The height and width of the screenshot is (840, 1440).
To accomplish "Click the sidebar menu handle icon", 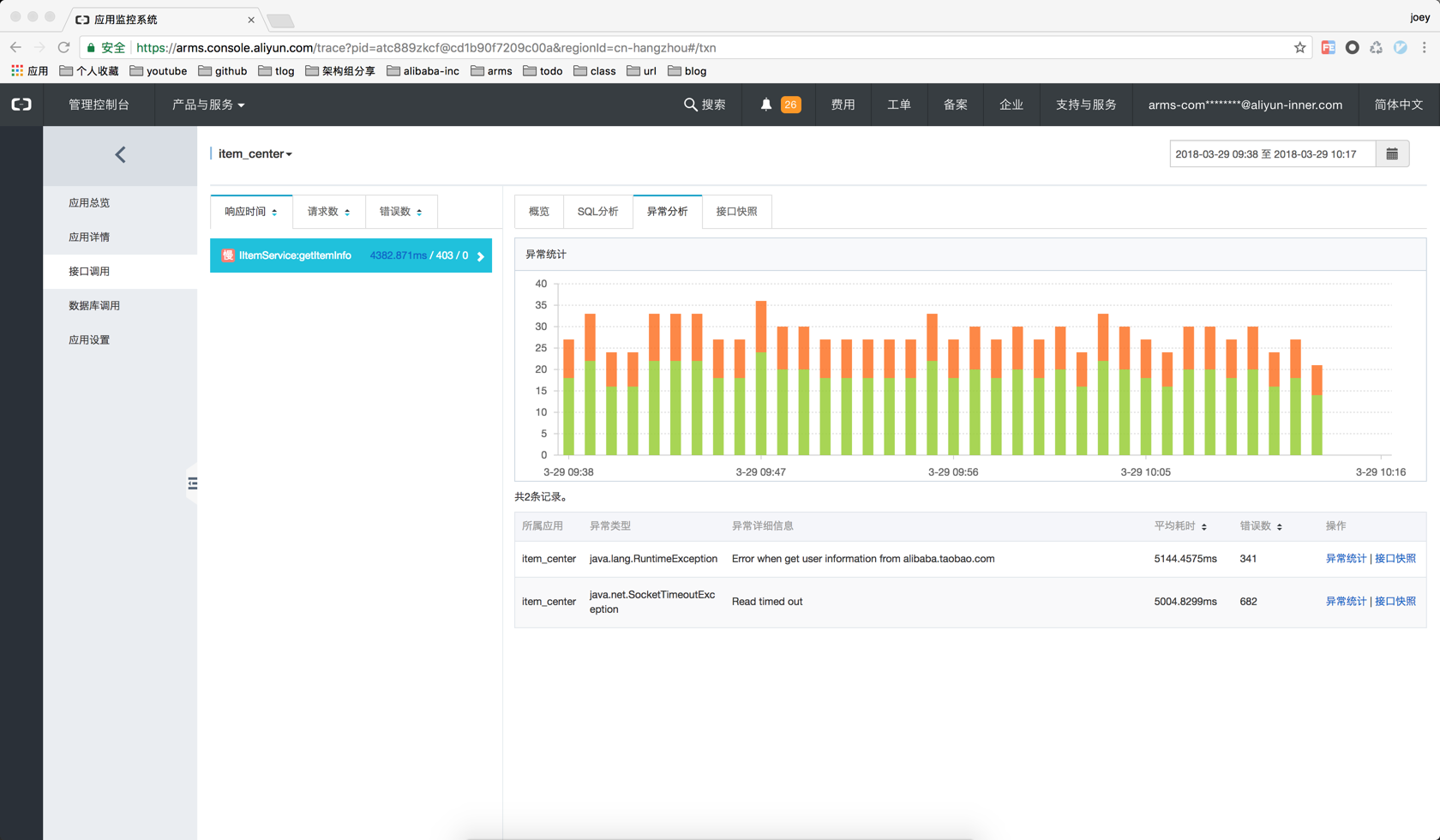I will (193, 483).
